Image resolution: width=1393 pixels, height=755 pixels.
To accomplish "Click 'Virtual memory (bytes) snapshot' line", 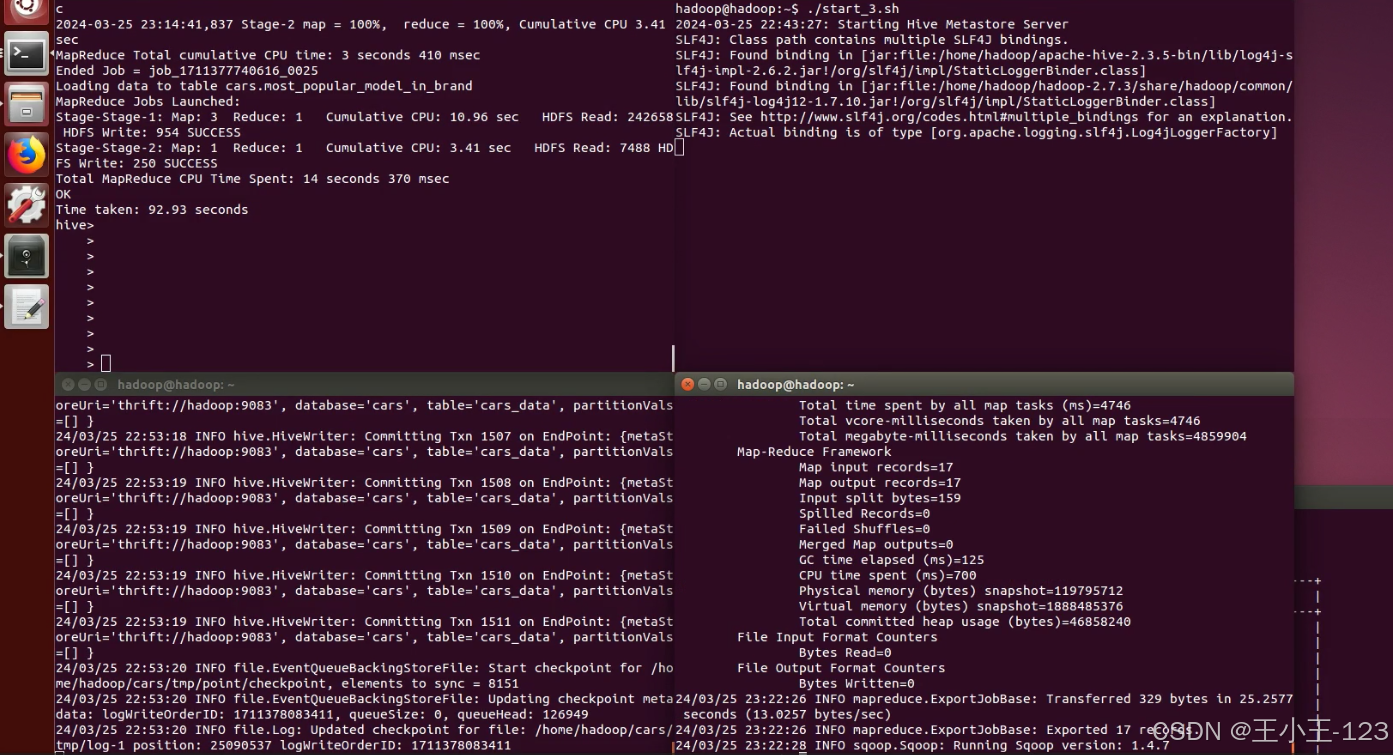I will click(961, 607).
